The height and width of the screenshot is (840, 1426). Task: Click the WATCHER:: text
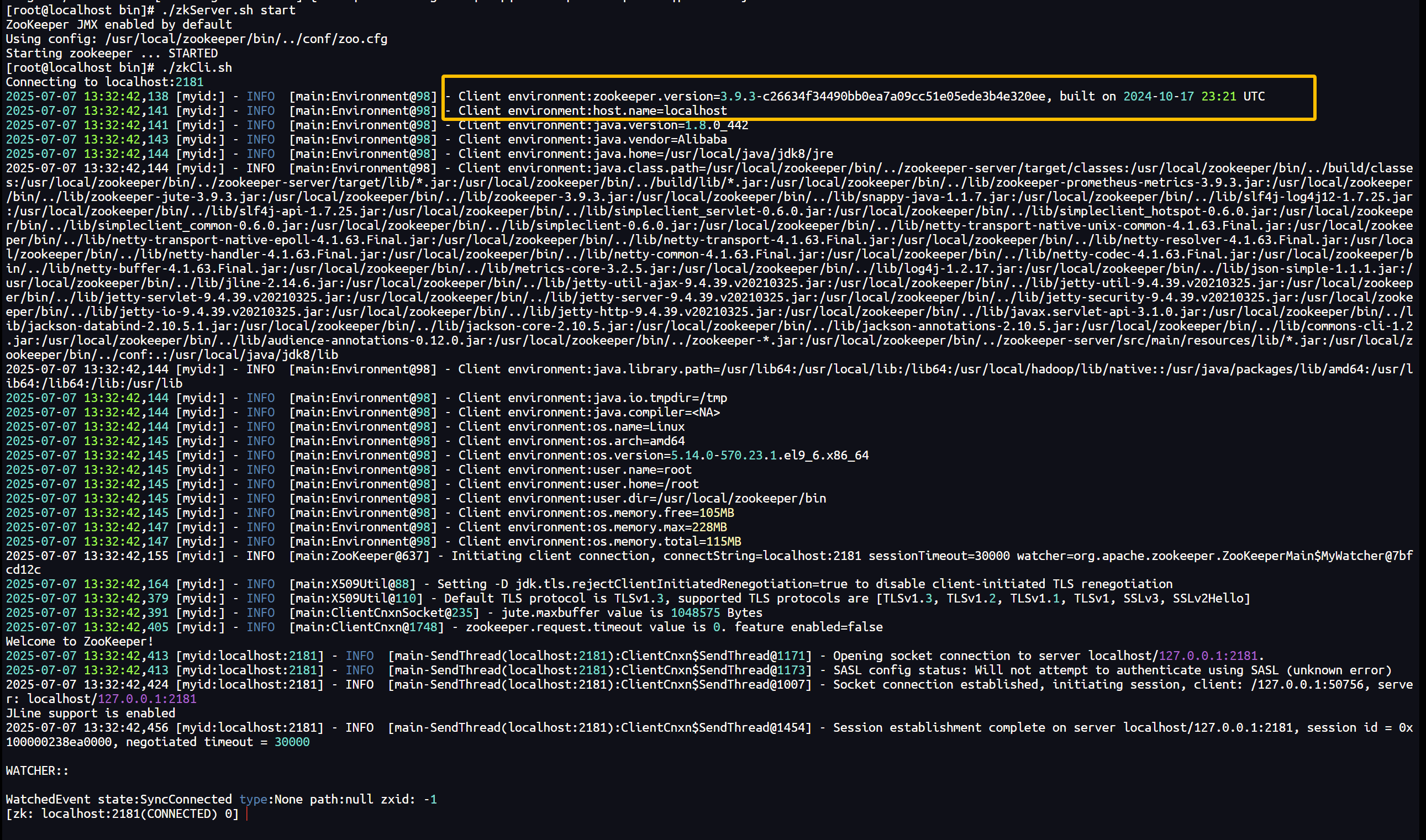(37, 770)
